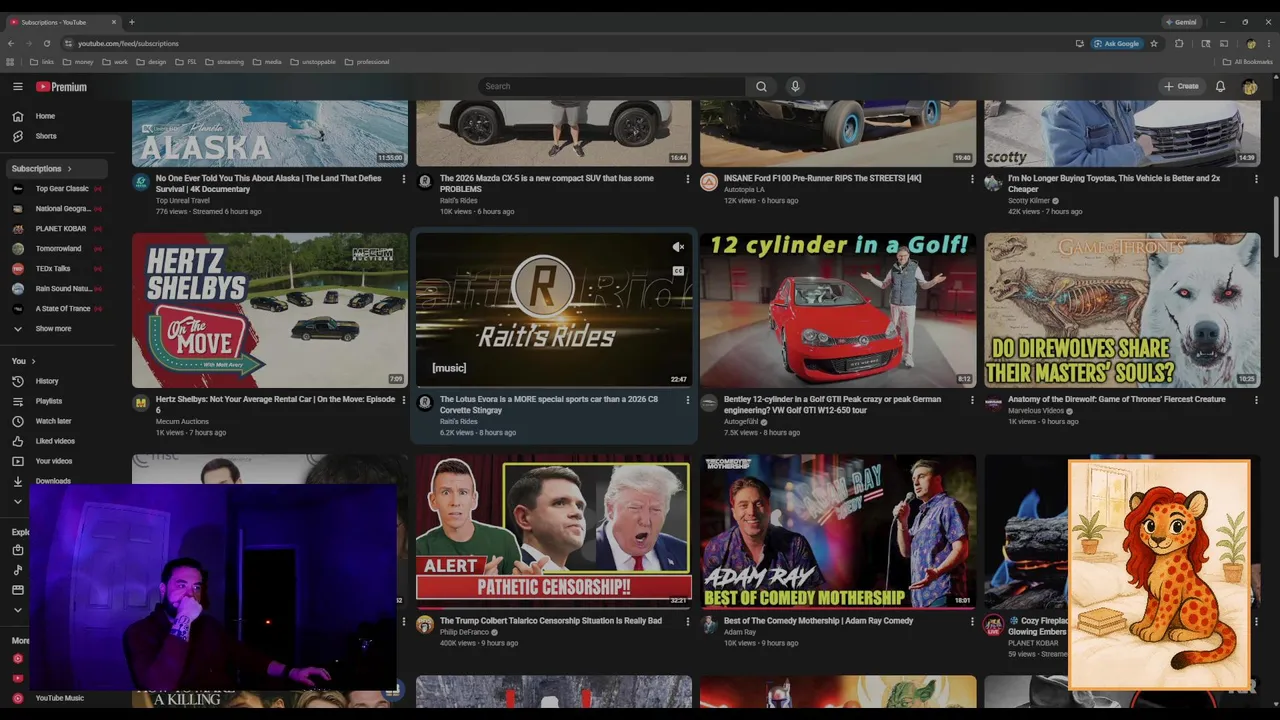Open Playlists in the sidebar
The image size is (1280, 720).
coord(58,401)
